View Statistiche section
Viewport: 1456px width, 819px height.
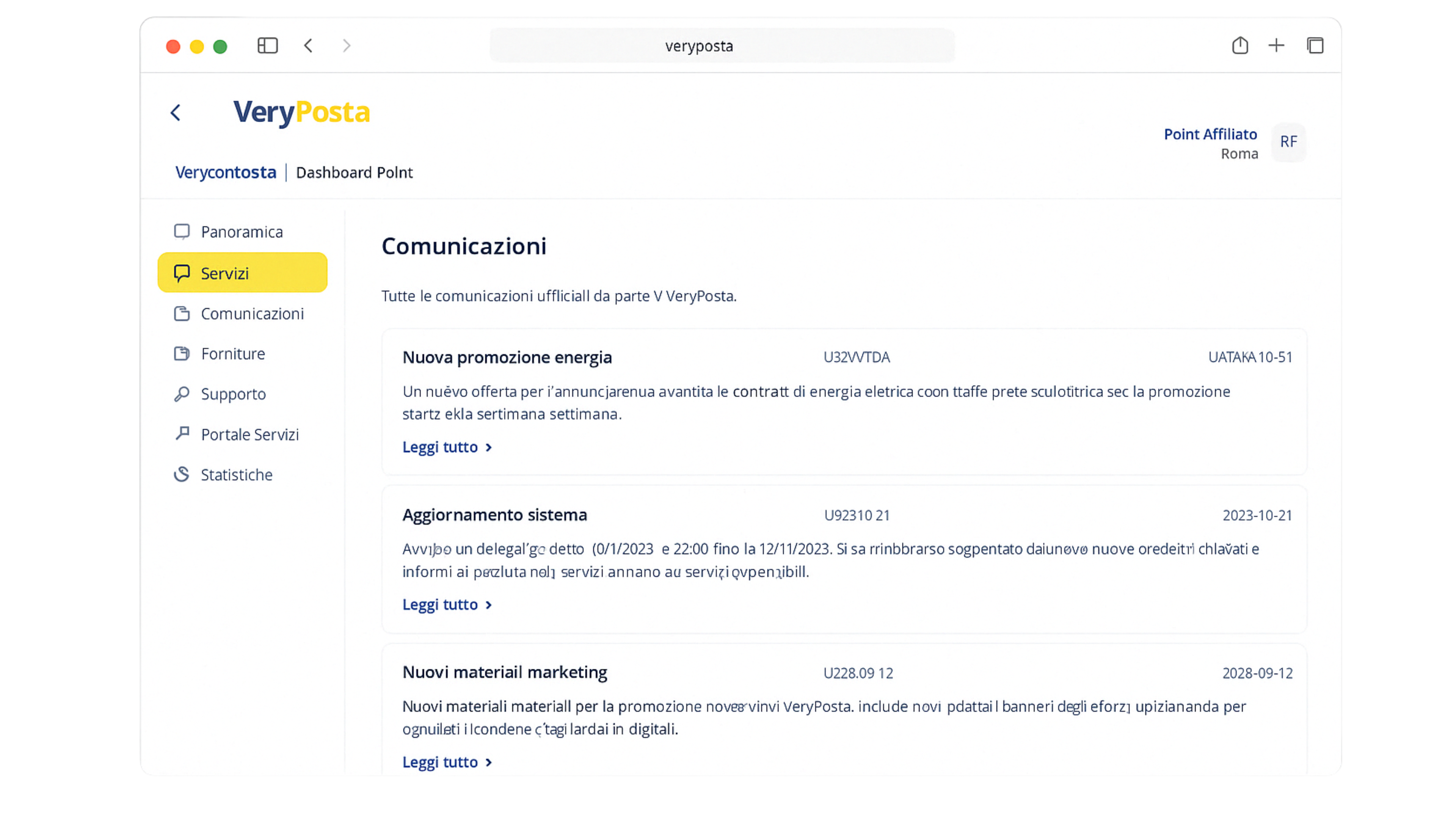coord(243,474)
